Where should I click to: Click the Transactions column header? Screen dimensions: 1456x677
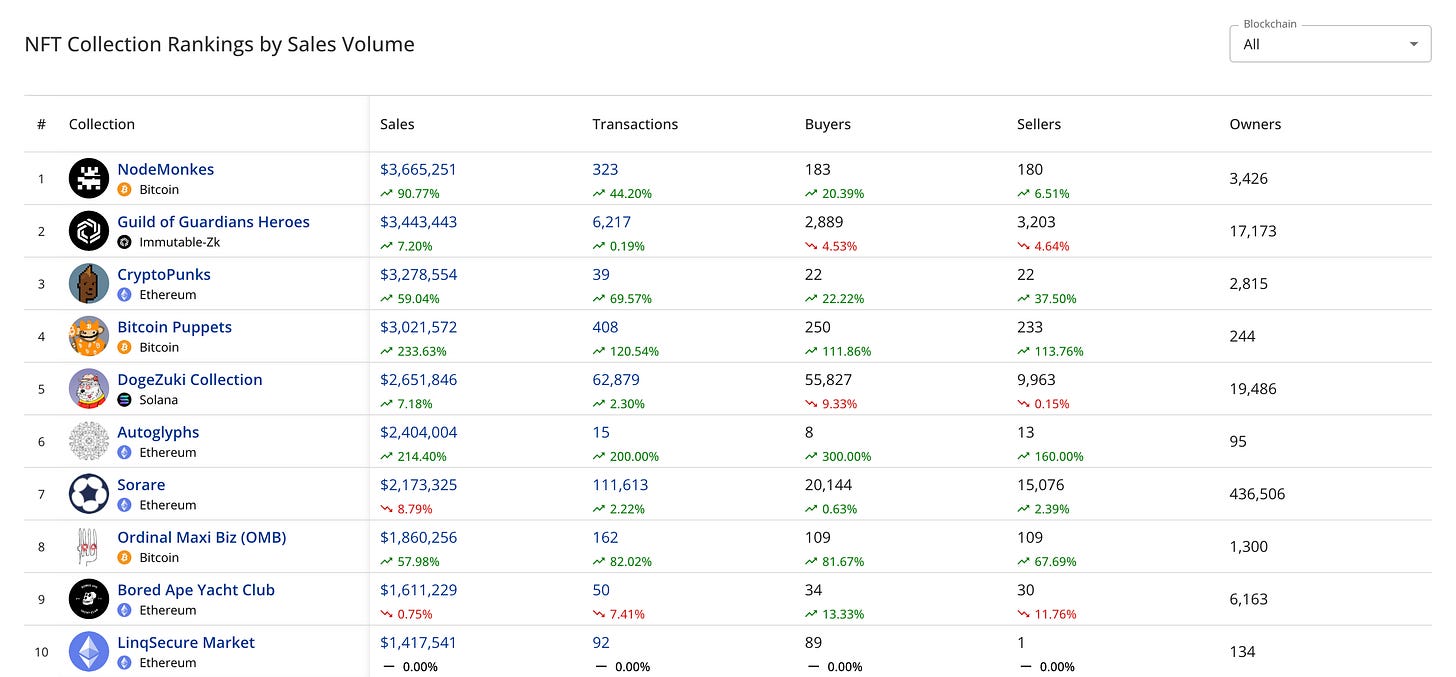tap(635, 124)
